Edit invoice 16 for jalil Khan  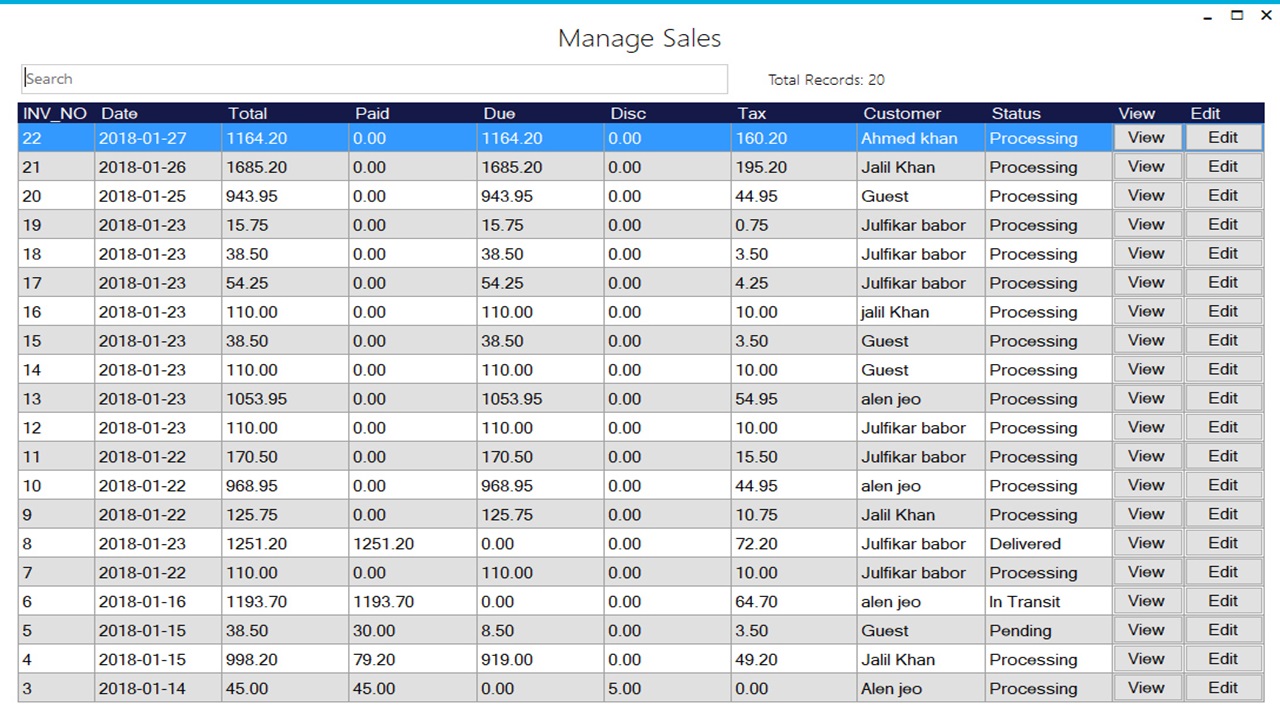click(x=1224, y=311)
